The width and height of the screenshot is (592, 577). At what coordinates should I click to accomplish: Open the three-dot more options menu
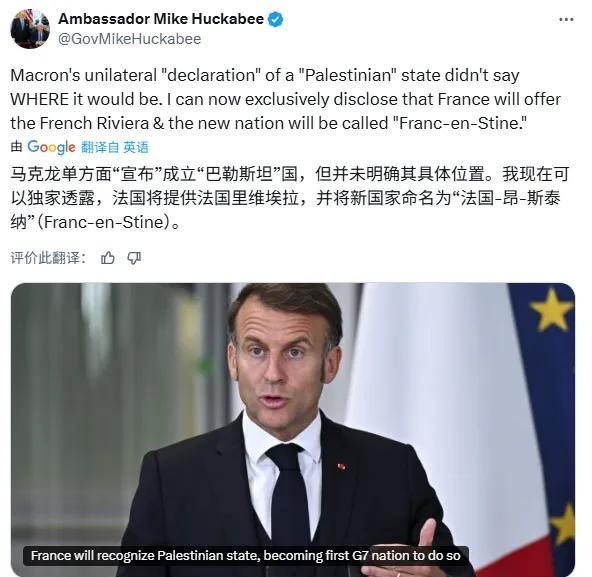click(x=566, y=19)
